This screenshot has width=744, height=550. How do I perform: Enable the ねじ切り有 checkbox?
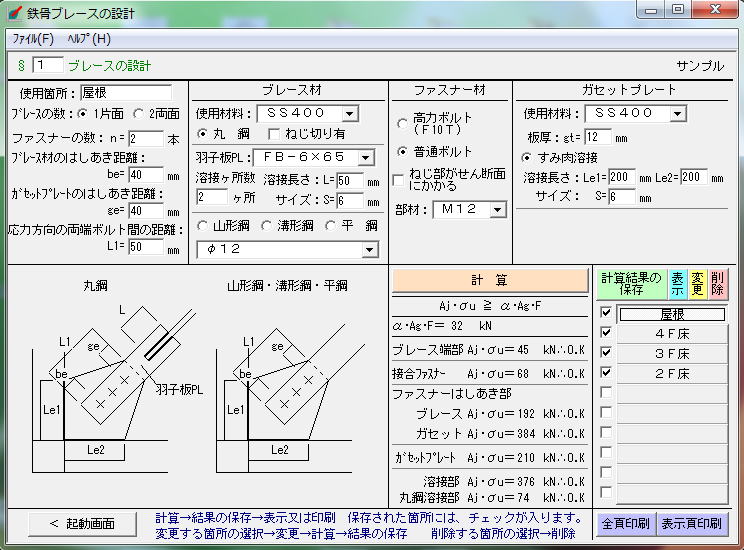coord(274,134)
